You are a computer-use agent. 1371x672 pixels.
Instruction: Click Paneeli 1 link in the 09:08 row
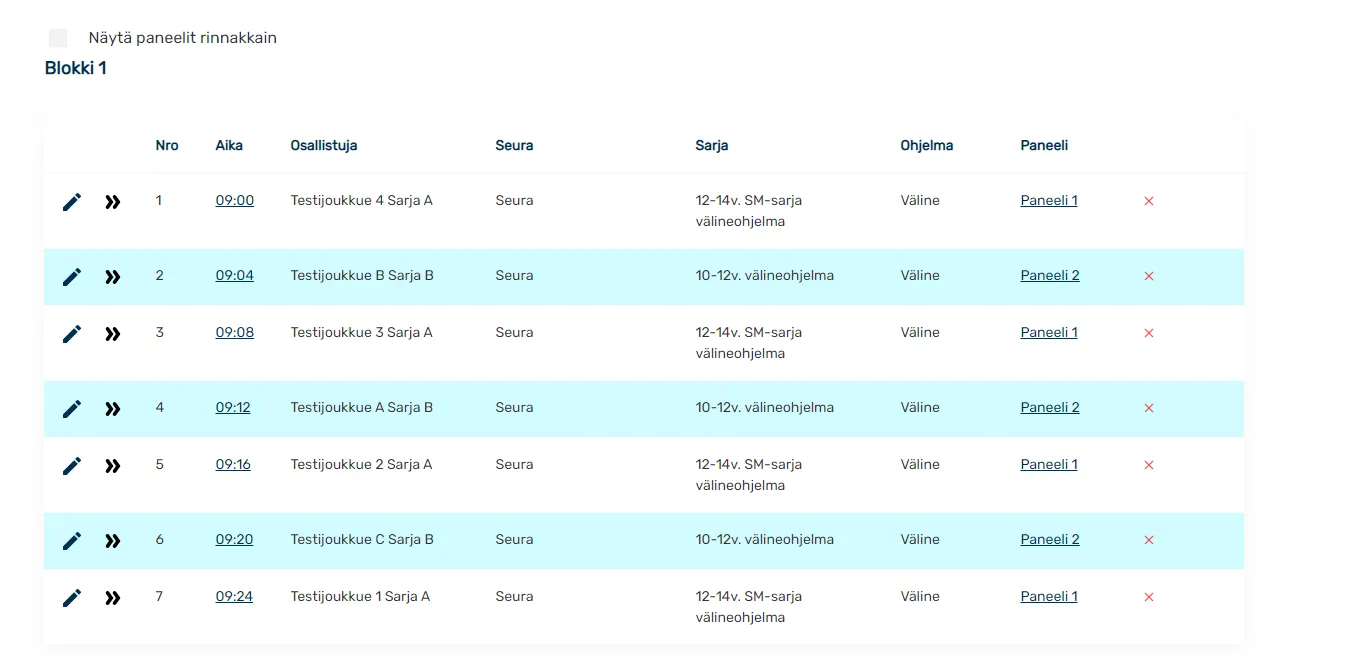click(1049, 332)
